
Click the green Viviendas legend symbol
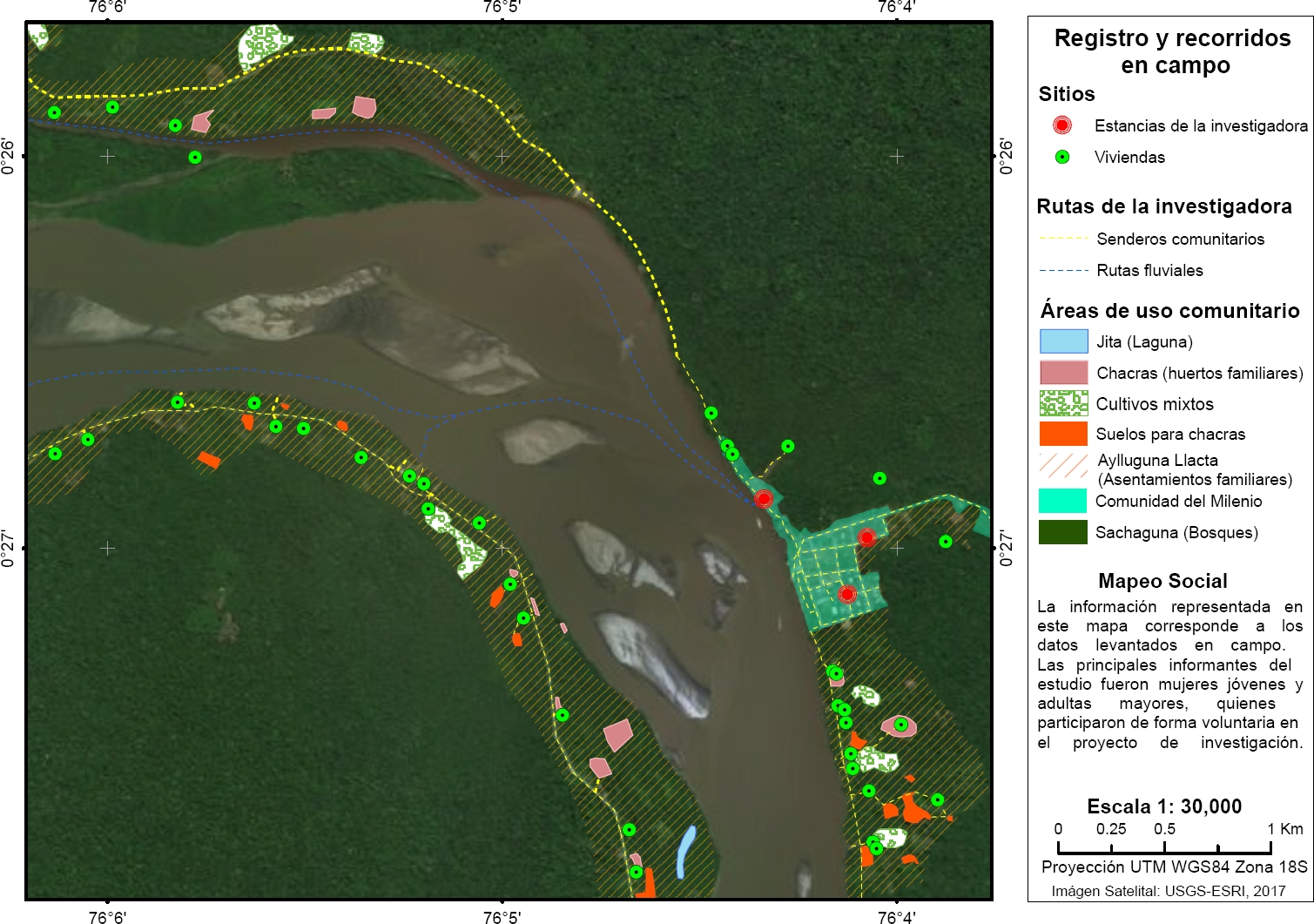click(x=1061, y=157)
